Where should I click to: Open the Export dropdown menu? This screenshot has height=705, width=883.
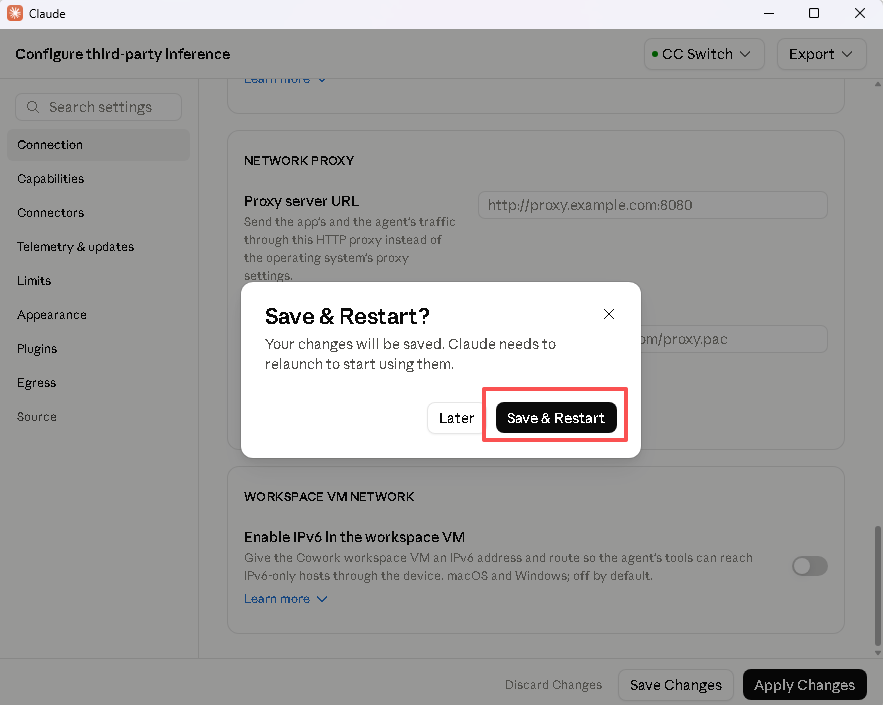click(821, 54)
